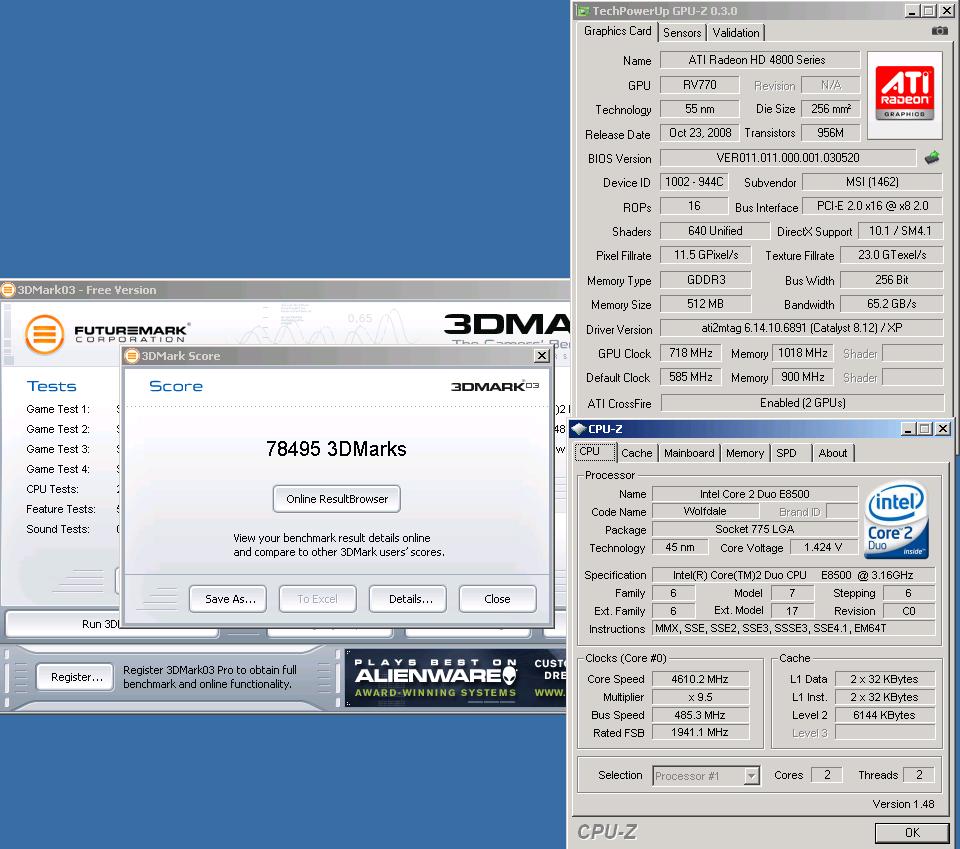Click the CPU Tests label in 3DMark03
960x849 pixels.
click(53, 489)
